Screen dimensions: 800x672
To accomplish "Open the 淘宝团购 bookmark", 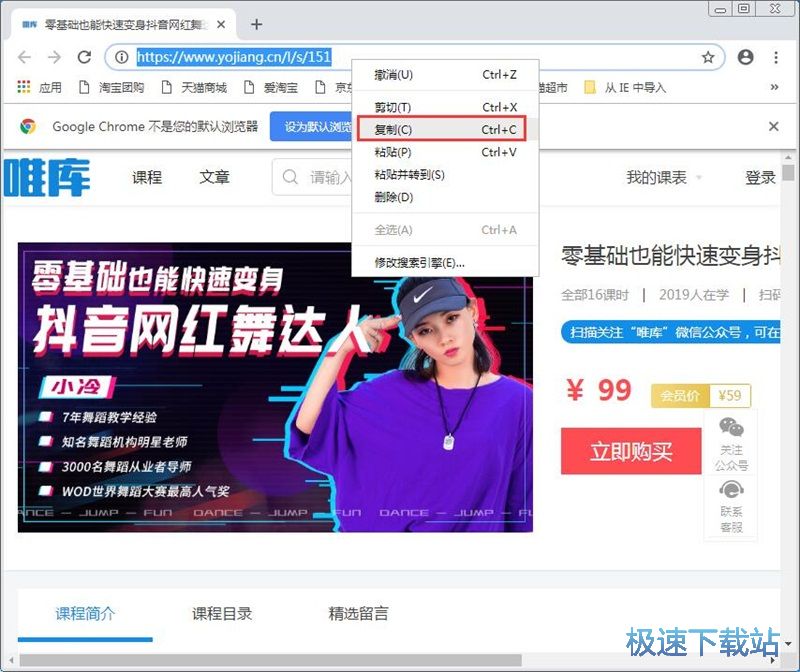I will [112, 87].
